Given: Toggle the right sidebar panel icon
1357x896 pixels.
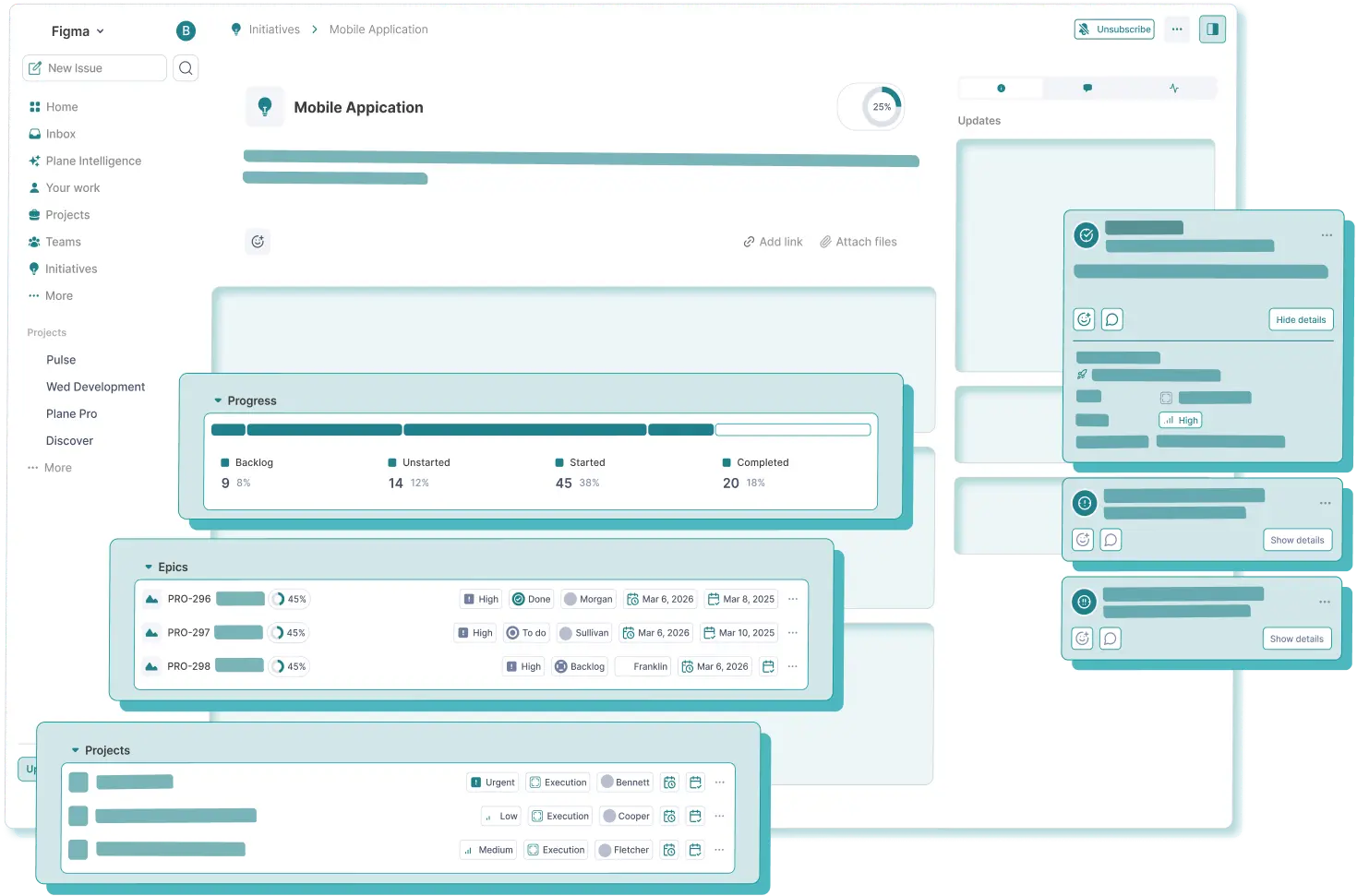Looking at the screenshot, I should pyautogui.click(x=1212, y=30).
